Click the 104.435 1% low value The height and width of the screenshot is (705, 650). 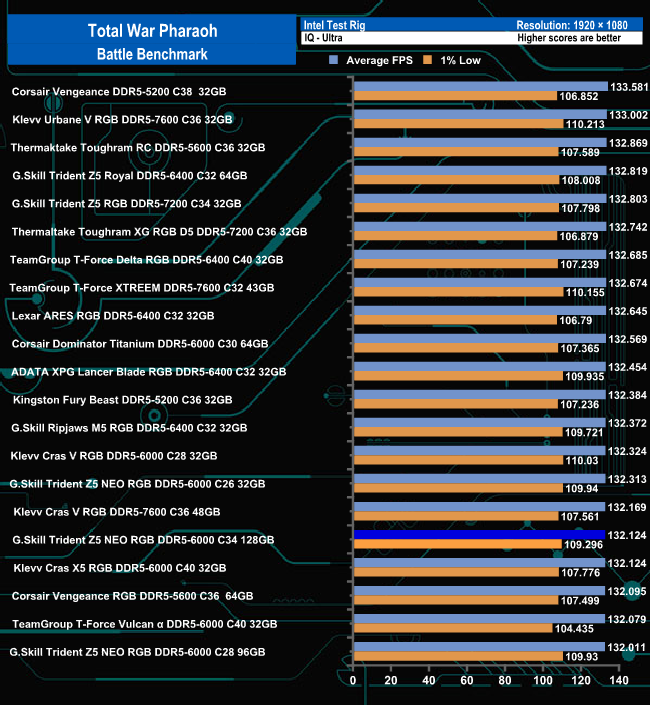click(x=574, y=629)
